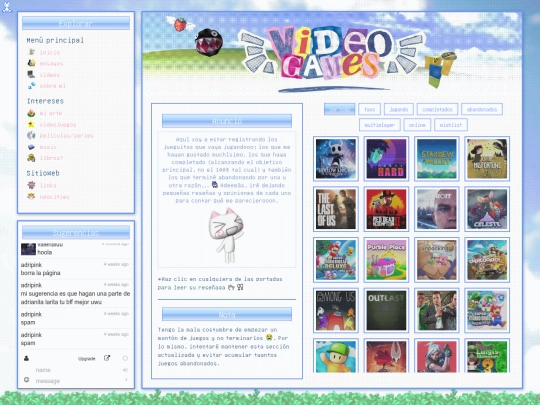
Task: Open the chat pop-out icon beside Upgrade
Action: click(x=107, y=358)
